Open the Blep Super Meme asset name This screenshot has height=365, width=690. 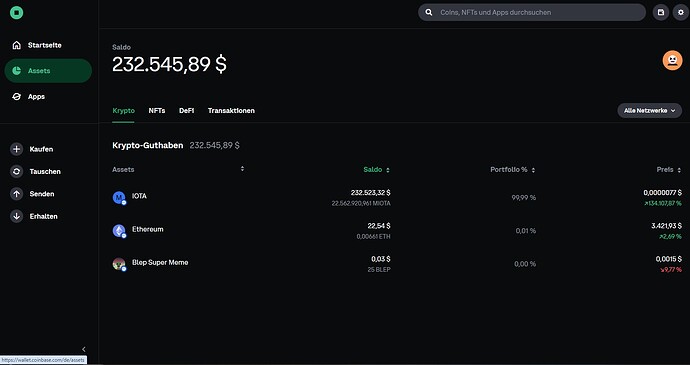click(160, 262)
